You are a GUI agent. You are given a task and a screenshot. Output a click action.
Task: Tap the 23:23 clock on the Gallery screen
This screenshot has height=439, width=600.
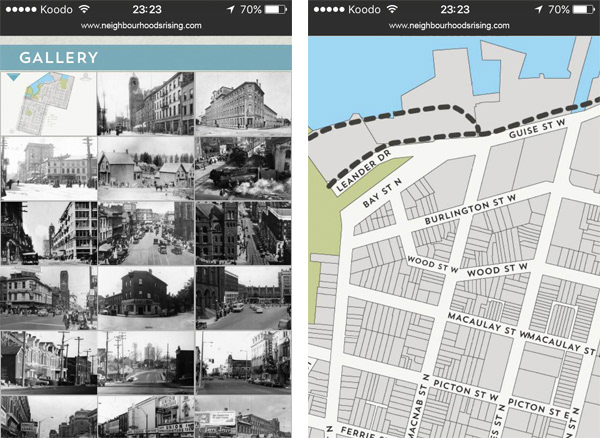click(147, 9)
